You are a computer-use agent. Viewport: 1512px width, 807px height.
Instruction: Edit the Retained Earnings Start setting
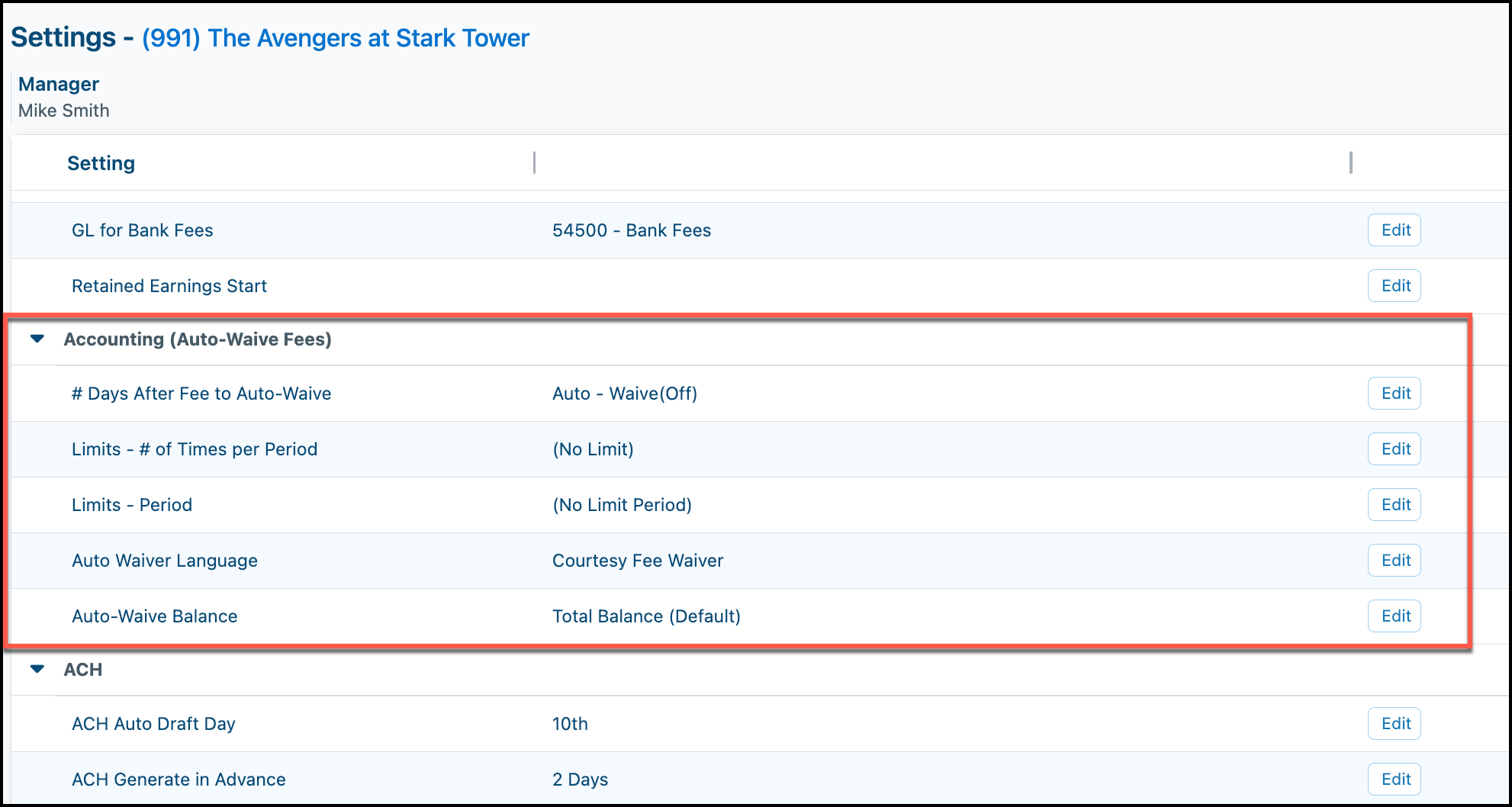point(1395,286)
